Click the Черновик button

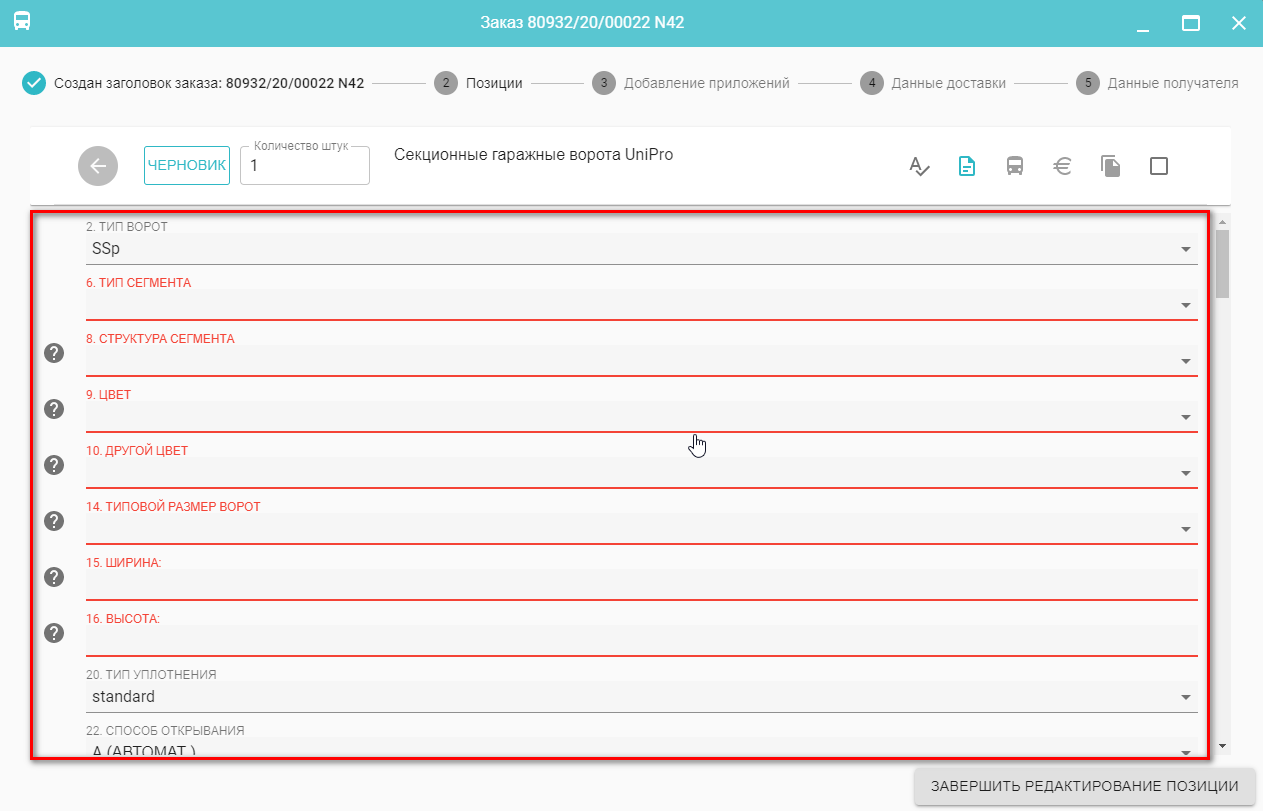(x=187, y=166)
